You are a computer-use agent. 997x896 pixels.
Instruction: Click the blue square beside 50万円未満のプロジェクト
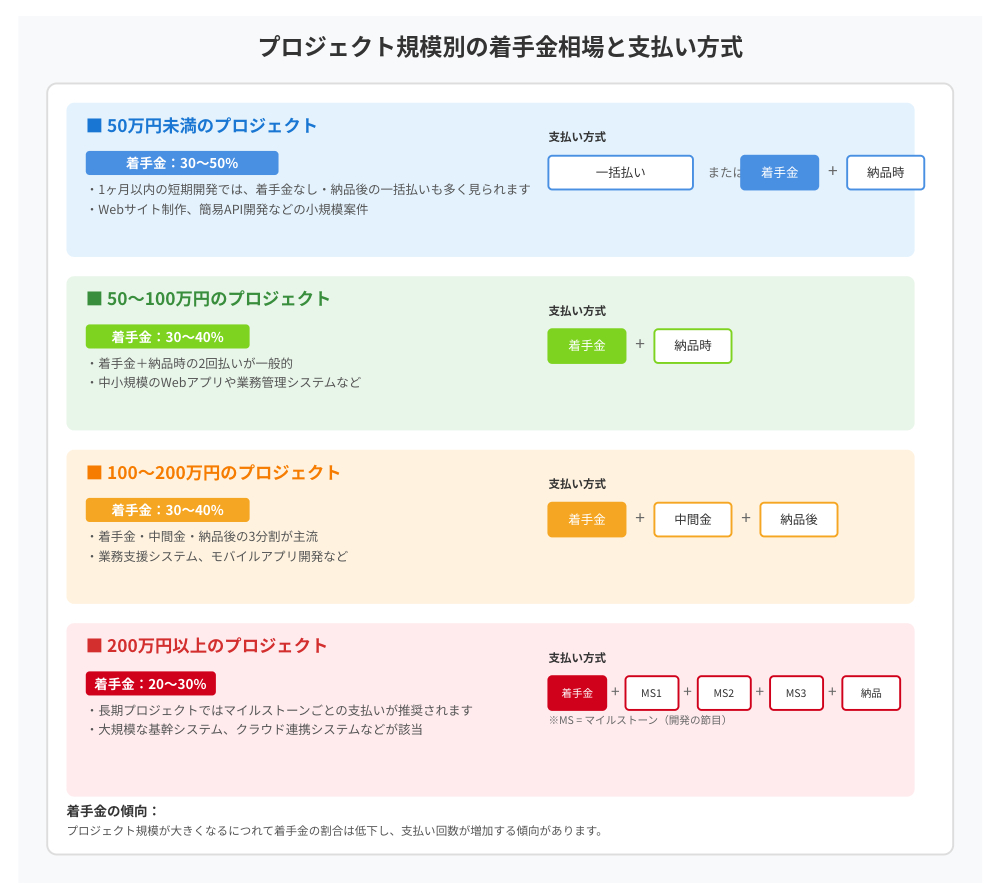tap(94, 125)
